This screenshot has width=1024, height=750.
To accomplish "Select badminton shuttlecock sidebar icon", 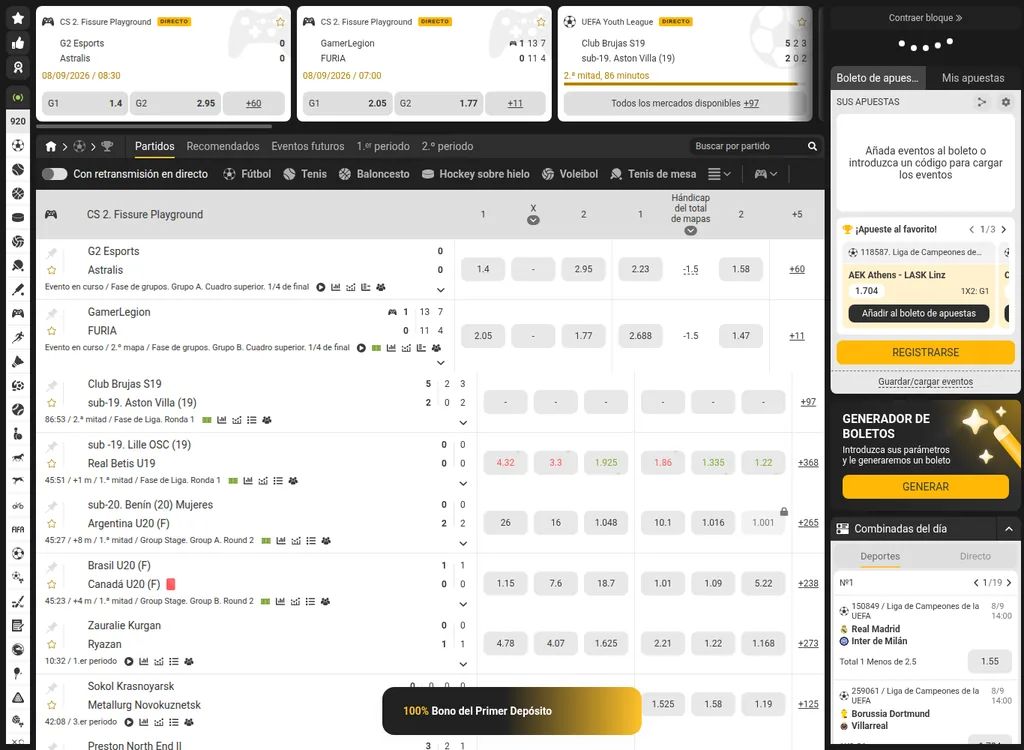I will click(x=18, y=361).
